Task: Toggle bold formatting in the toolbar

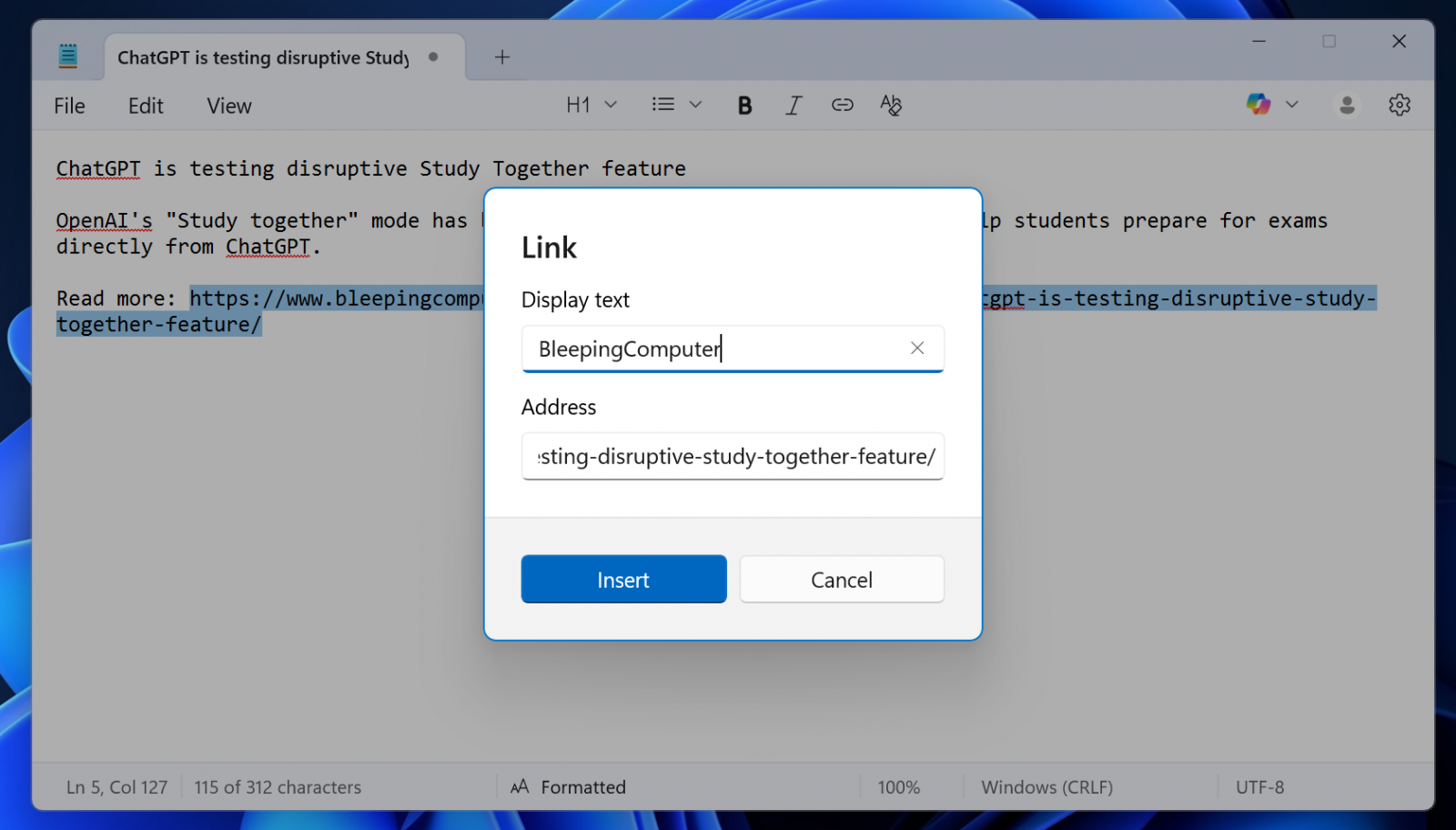Action: click(744, 105)
